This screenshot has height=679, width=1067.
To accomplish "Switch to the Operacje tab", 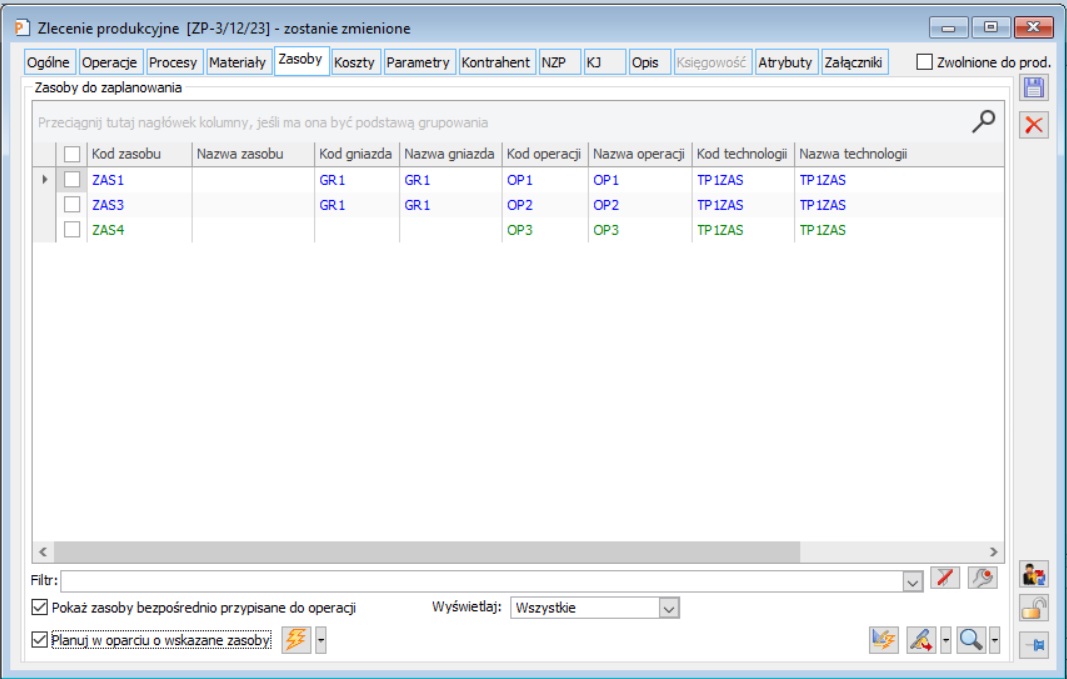I will (111, 62).
